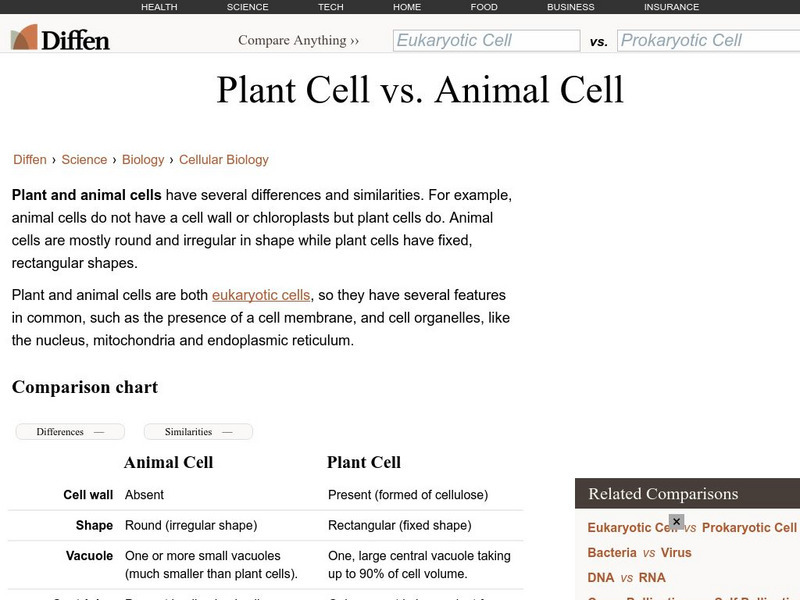800x600 pixels.
Task: Go to the Diffen breadcrumb link
Action: tap(30, 160)
